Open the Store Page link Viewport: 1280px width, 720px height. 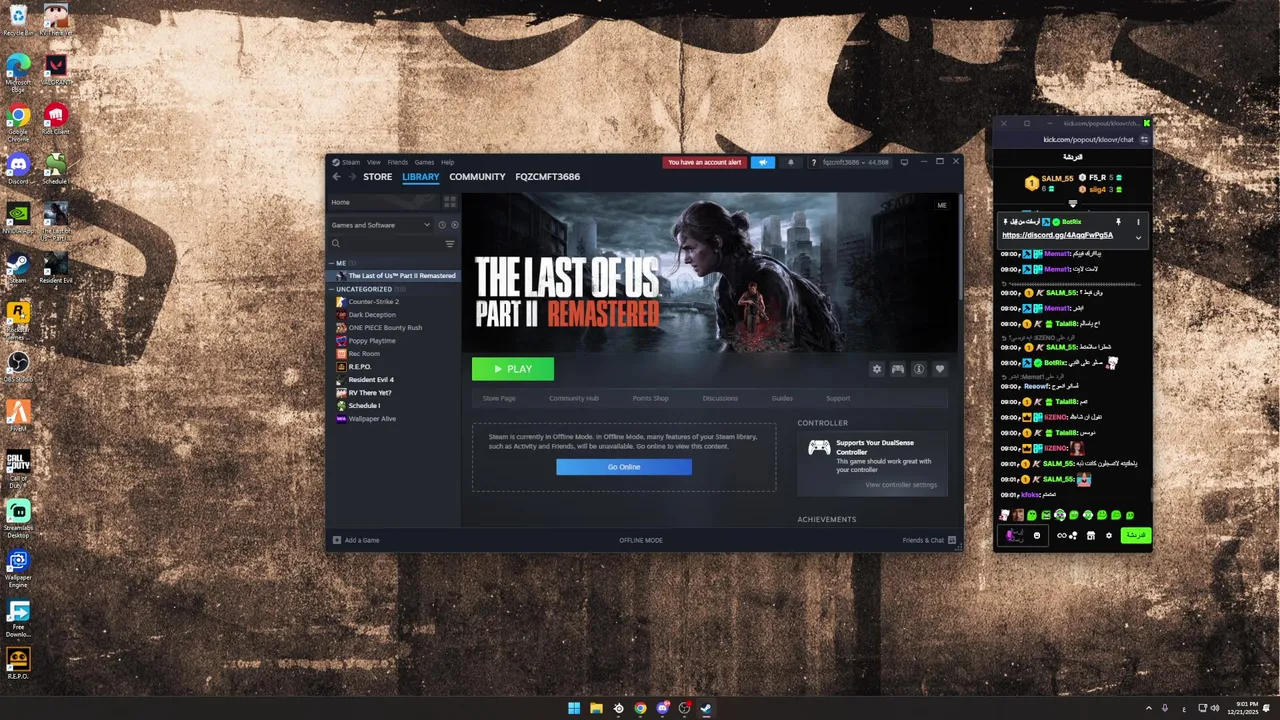point(499,398)
